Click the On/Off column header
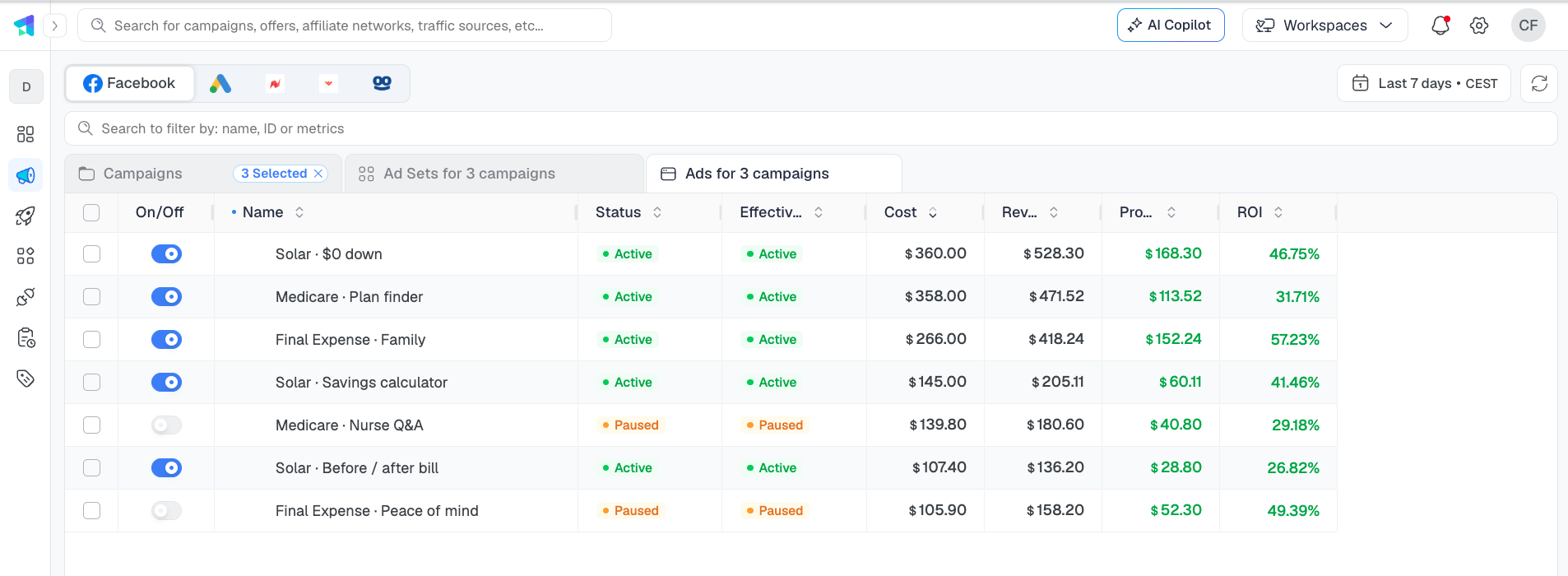This screenshot has width=1568, height=576. tap(160, 212)
